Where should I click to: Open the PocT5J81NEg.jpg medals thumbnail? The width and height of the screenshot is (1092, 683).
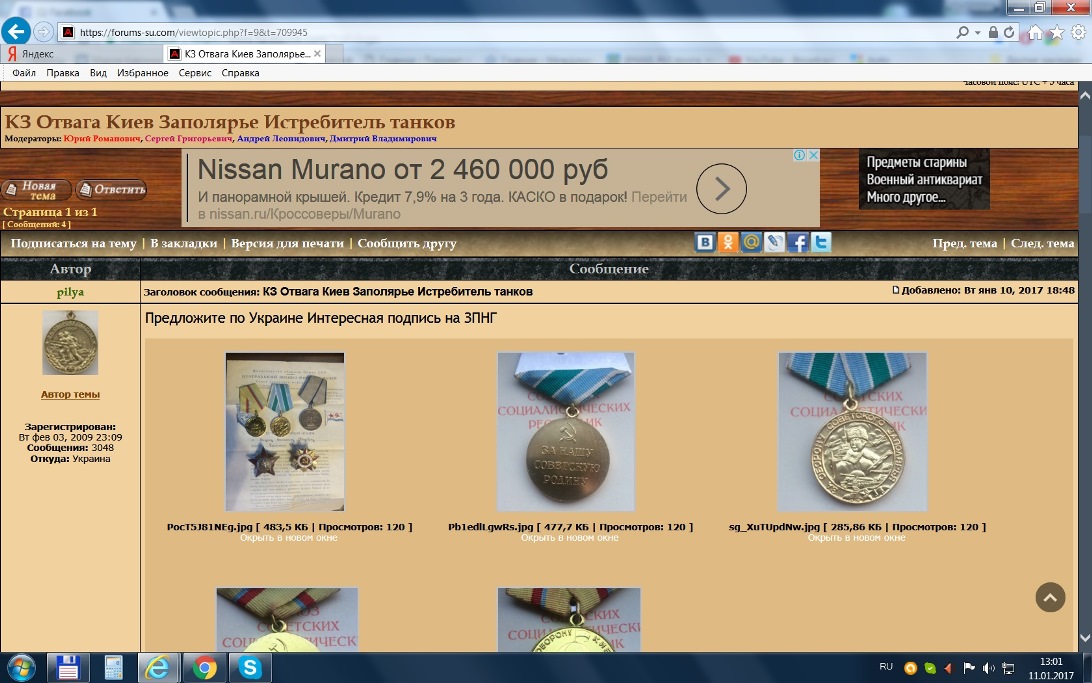tap(285, 431)
